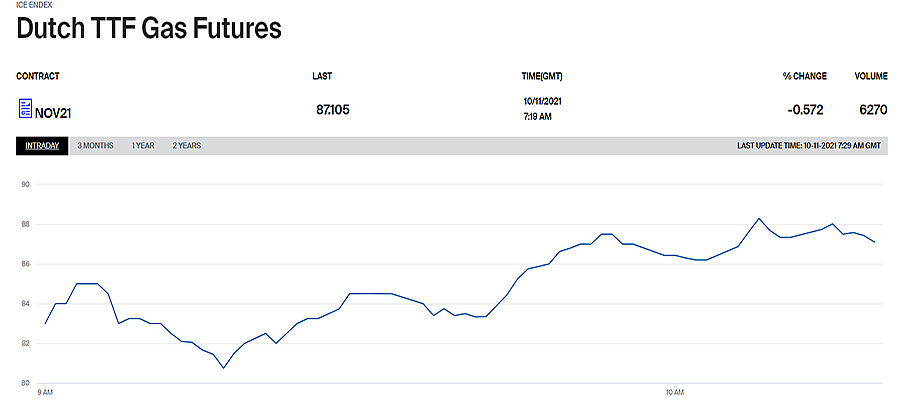Image resolution: width=900 pixels, height=400 pixels.
Task: Click the NOV21 contract name
Action: pyautogui.click(x=53, y=114)
